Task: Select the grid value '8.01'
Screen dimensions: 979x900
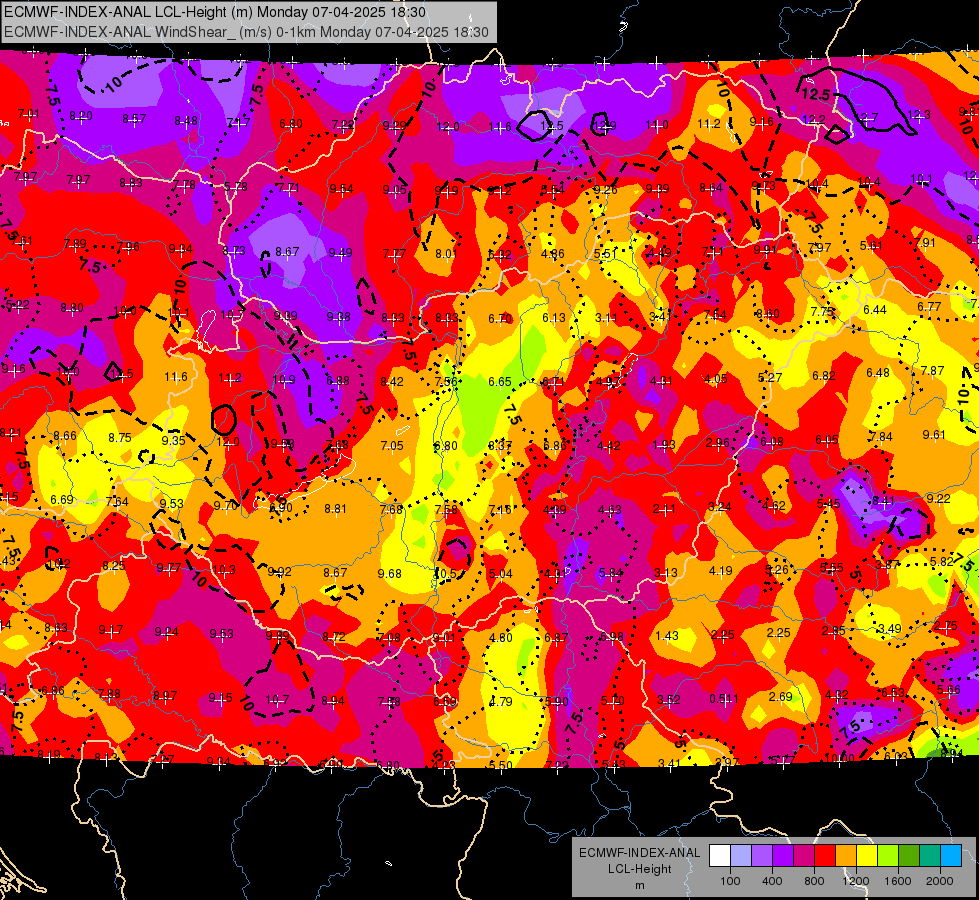Action: [446, 253]
